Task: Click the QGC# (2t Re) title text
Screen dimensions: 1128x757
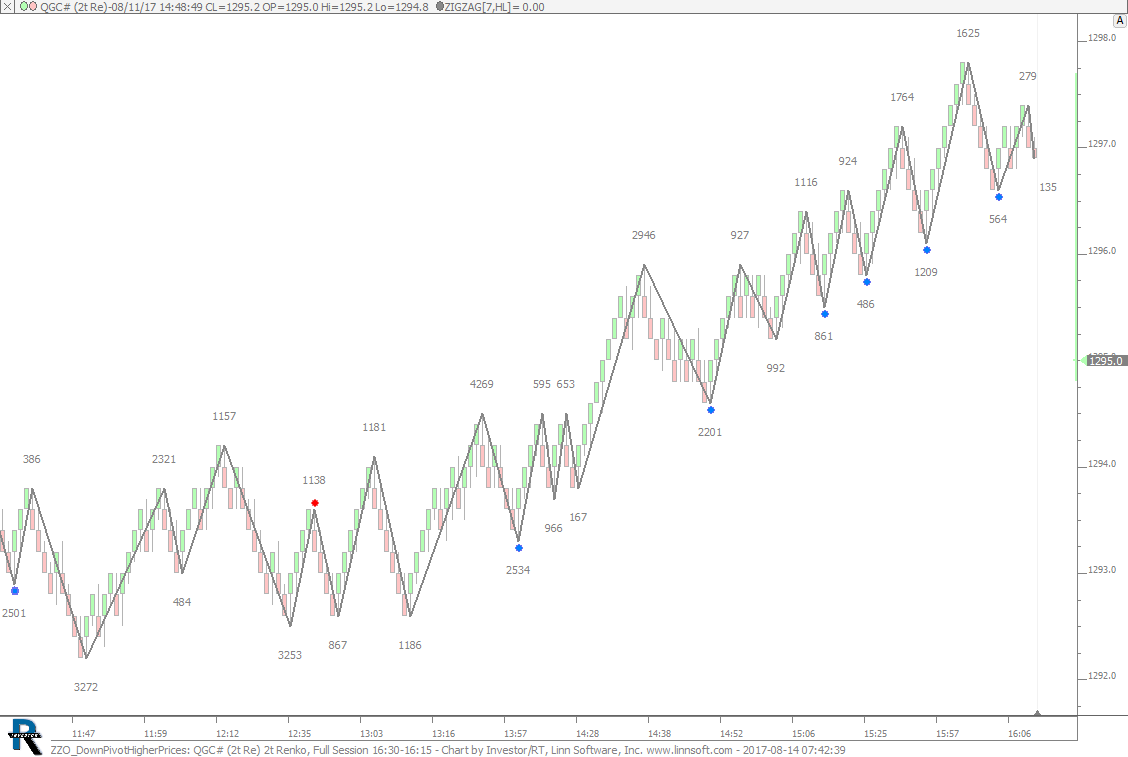Action: pyautogui.click(x=73, y=6)
